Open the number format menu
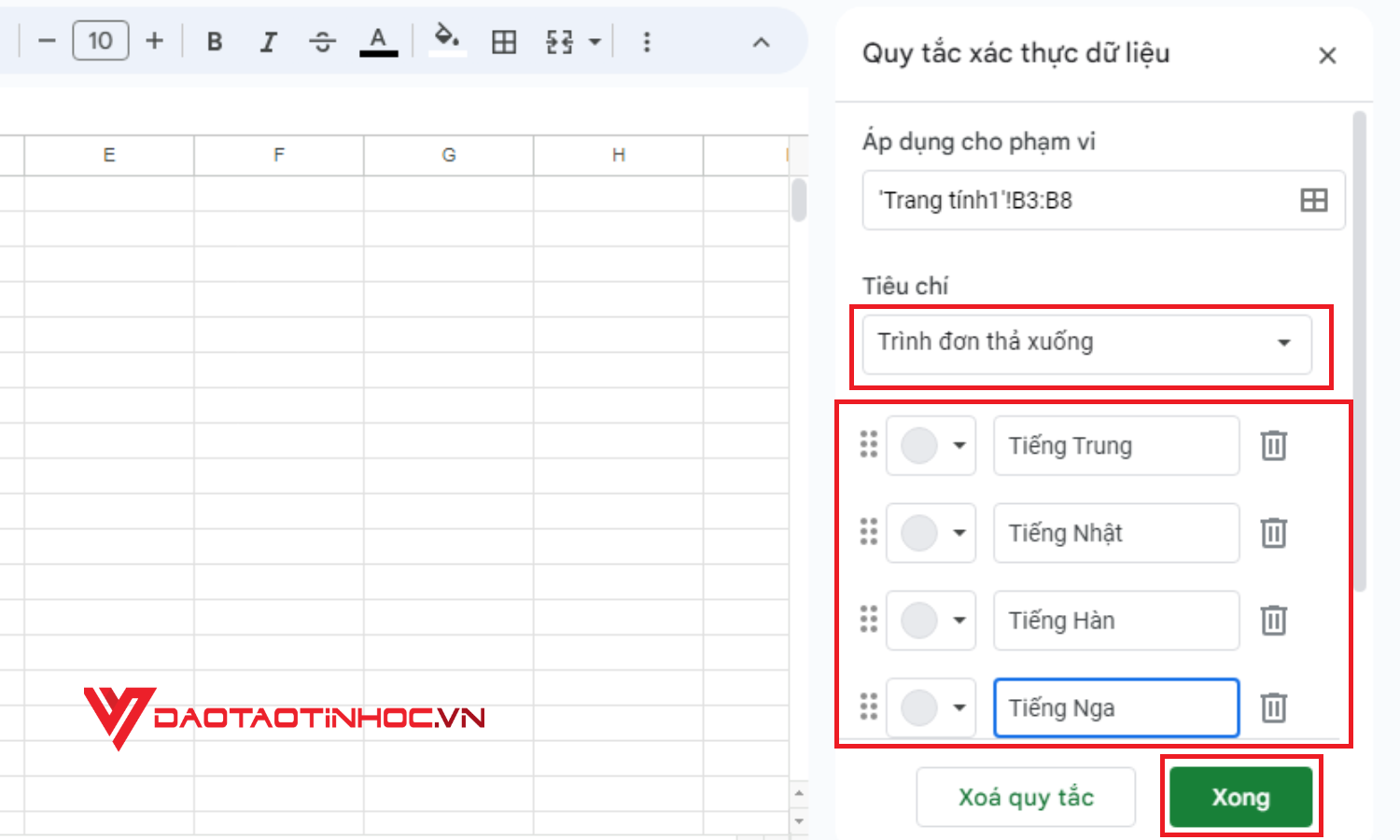Image resolution: width=1400 pixels, height=840 pixels. (x=595, y=41)
